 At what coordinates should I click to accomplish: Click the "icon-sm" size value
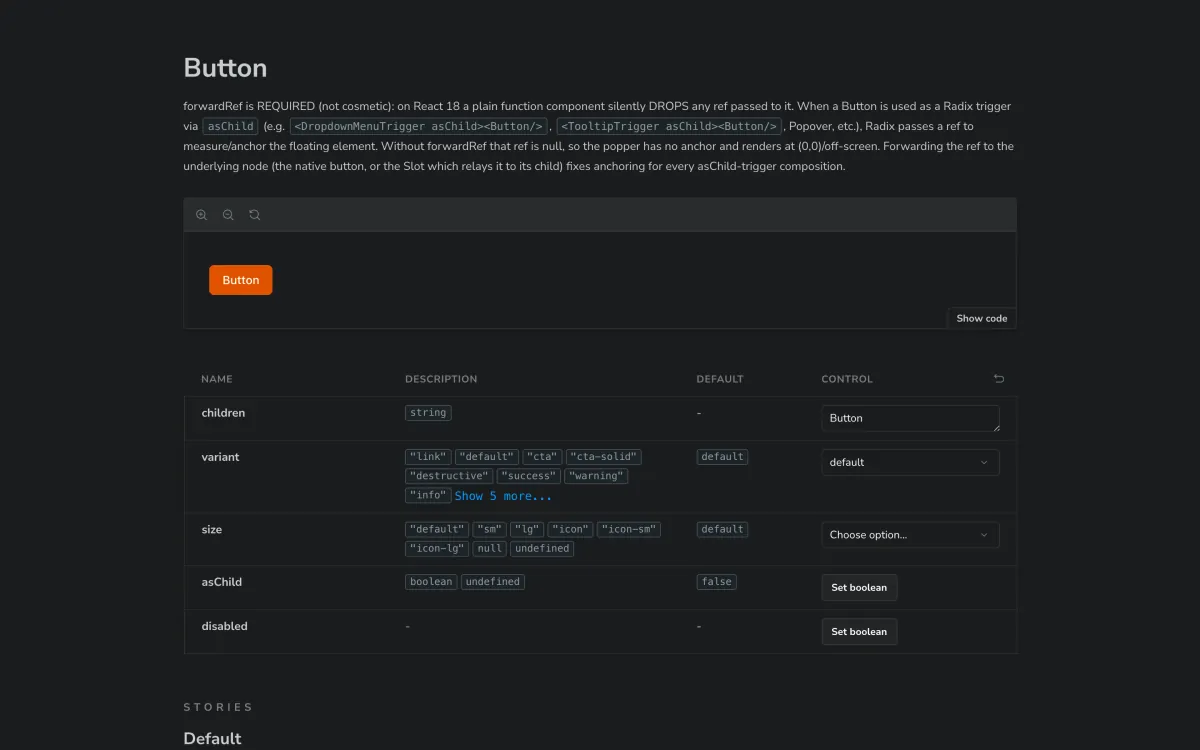pyautogui.click(x=629, y=529)
